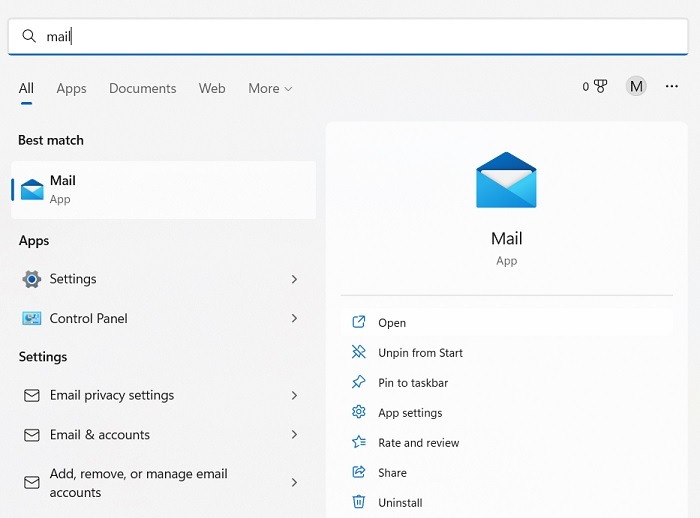The height and width of the screenshot is (518, 700).
Task: Click envelope icon beside Email privacy settings
Action: (x=32, y=395)
